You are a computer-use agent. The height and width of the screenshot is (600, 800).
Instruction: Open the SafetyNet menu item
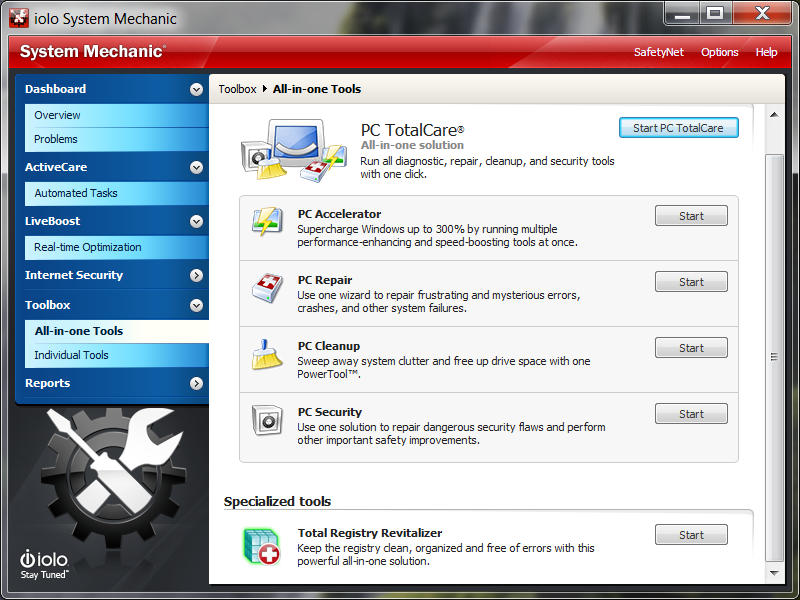click(658, 52)
